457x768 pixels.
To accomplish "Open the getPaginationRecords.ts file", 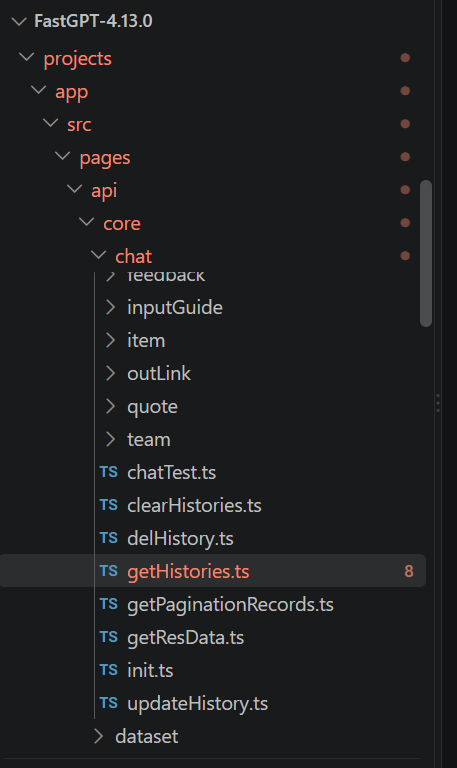I will [230, 604].
